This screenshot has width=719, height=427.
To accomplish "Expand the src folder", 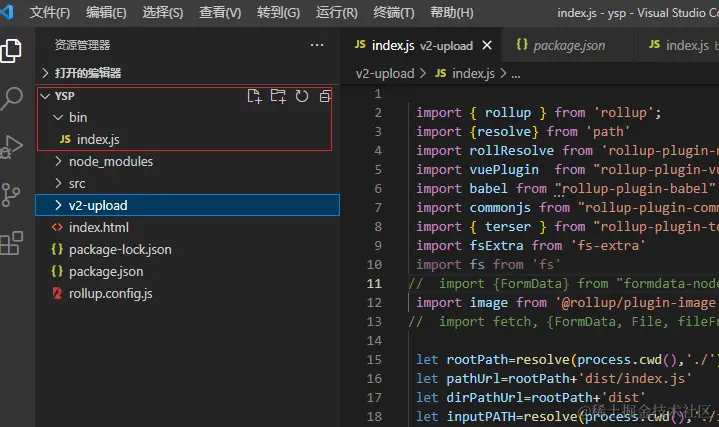I will (x=77, y=183).
